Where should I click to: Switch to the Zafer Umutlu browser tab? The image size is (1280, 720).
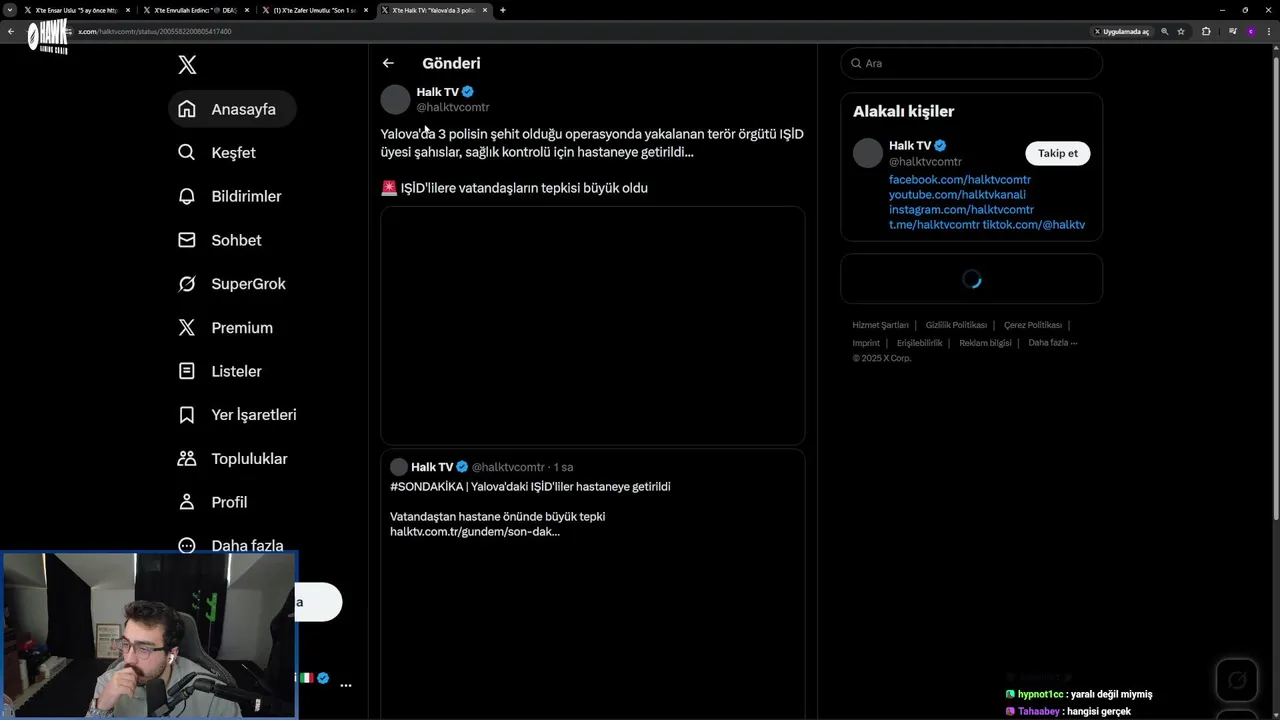(x=315, y=10)
